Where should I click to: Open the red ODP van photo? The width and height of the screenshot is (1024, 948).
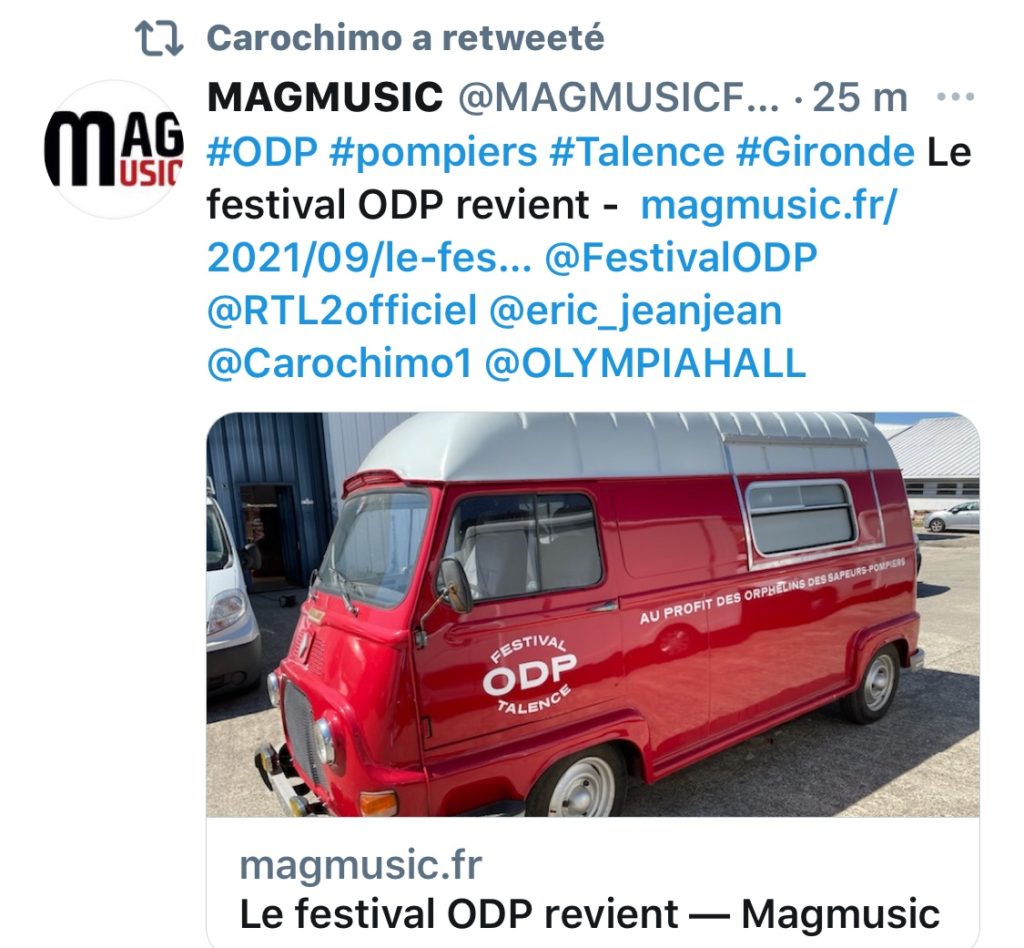pos(593,614)
